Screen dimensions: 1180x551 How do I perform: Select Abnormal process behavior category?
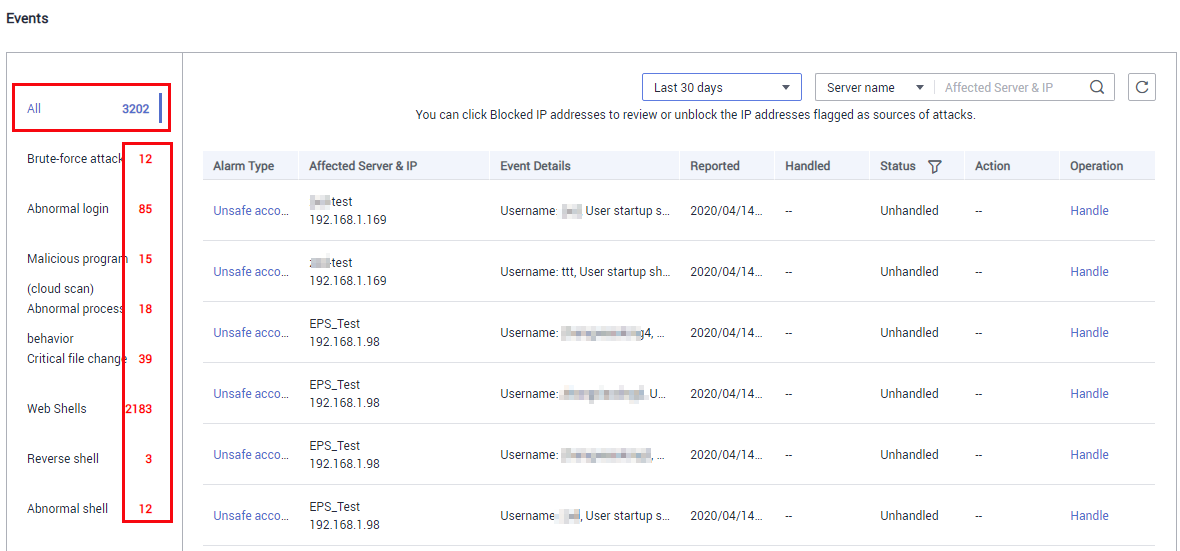pos(90,324)
